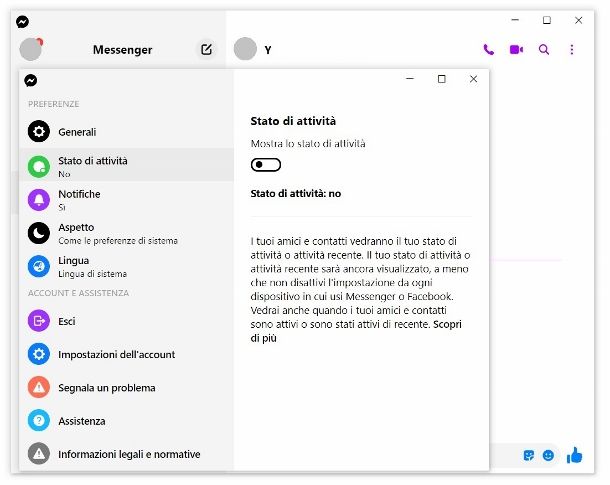Choose Segnala un problema

(126, 387)
